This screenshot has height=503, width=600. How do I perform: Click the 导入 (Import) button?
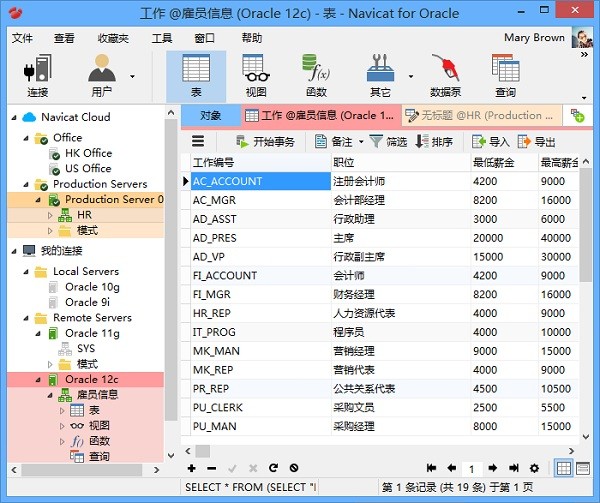pos(491,142)
